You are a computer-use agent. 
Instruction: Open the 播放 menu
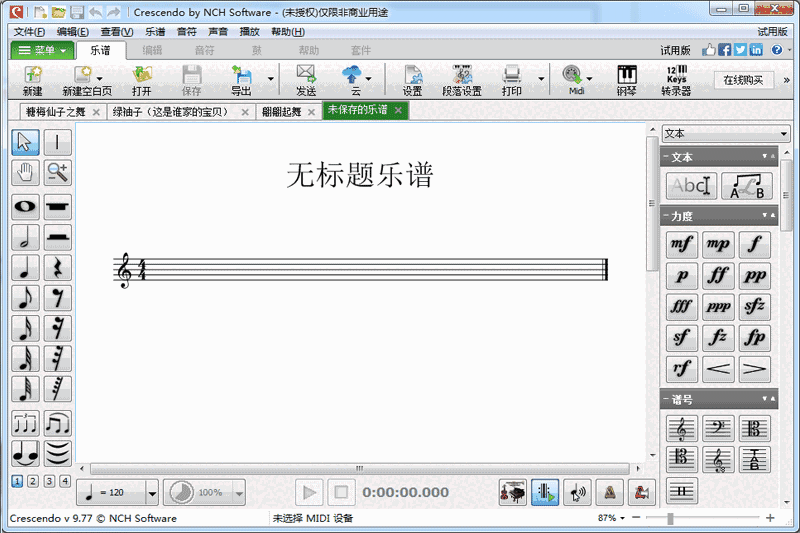pyautogui.click(x=249, y=32)
